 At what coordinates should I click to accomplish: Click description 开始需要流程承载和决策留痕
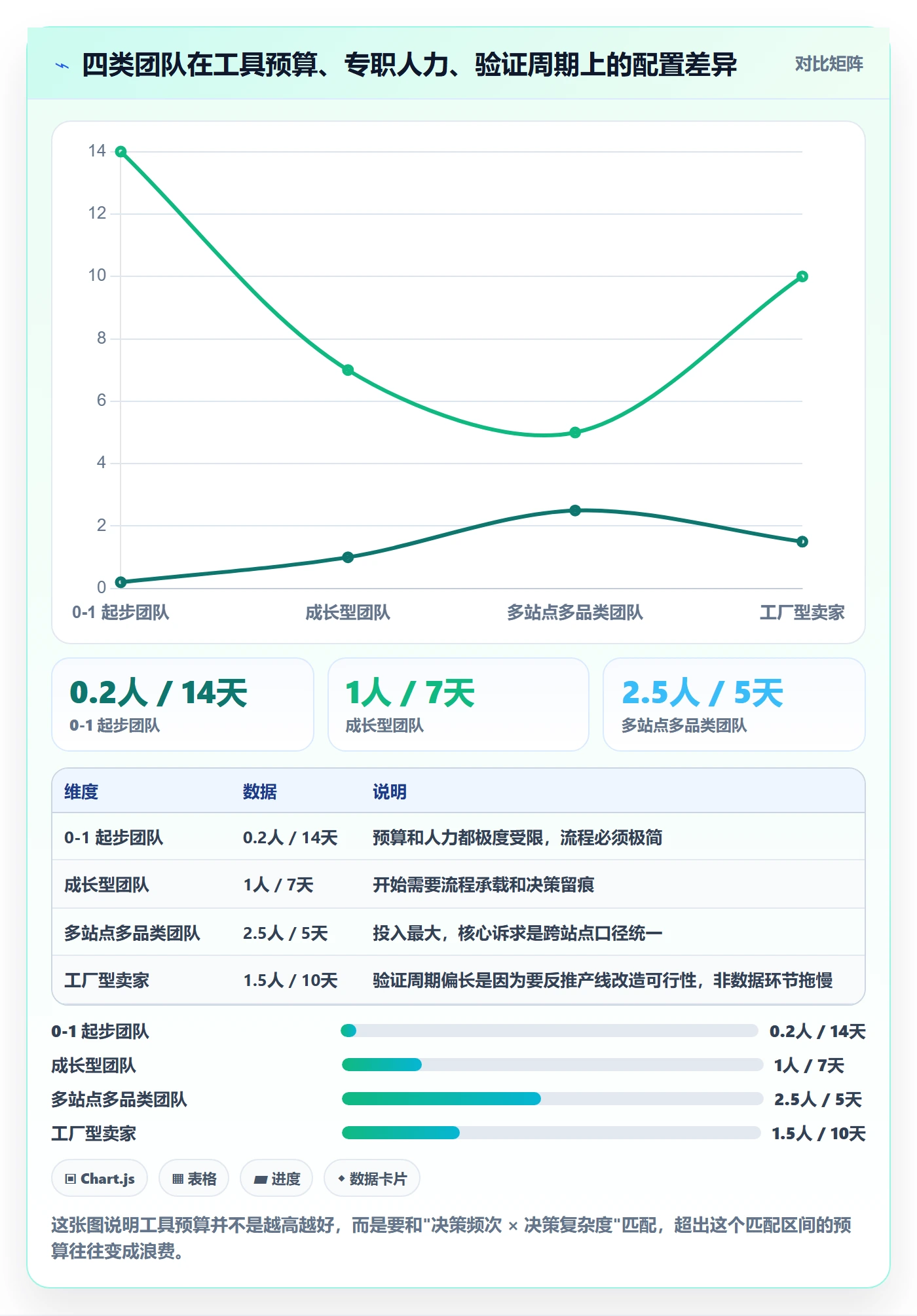tap(483, 885)
